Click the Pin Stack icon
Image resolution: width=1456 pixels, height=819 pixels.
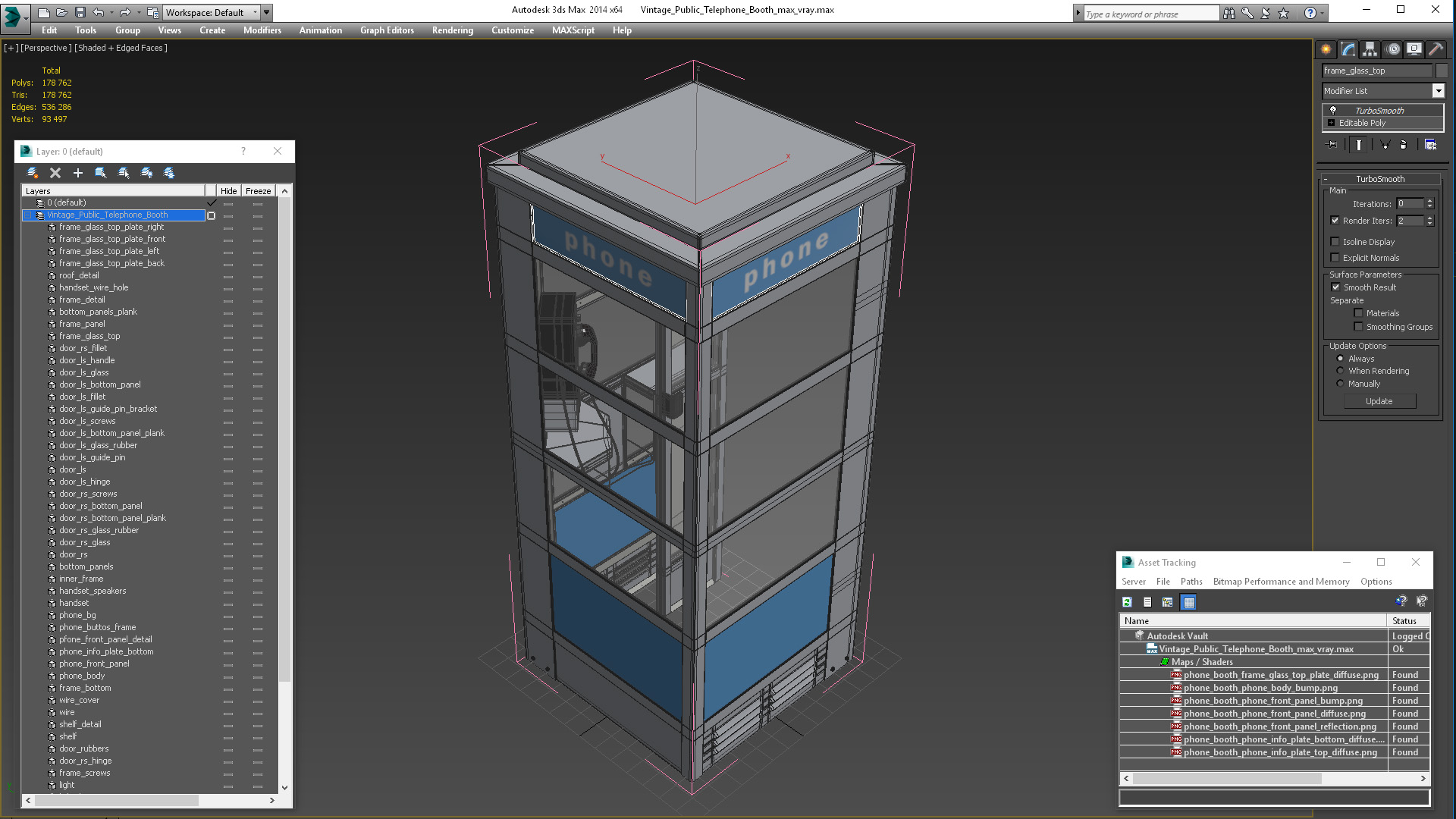click(x=1332, y=144)
